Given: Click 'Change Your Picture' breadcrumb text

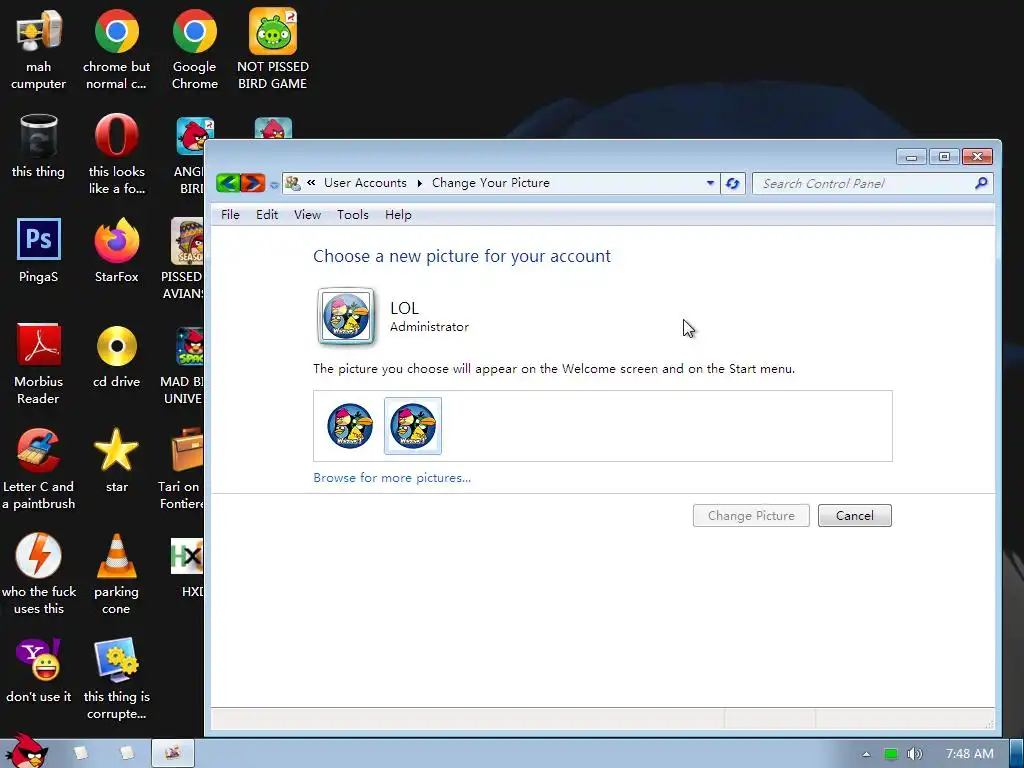Looking at the screenshot, I should point(490,183).
